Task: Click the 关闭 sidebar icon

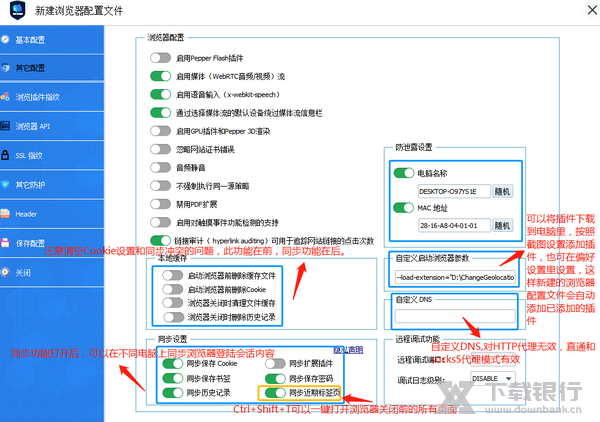Action: coord(5,272)
